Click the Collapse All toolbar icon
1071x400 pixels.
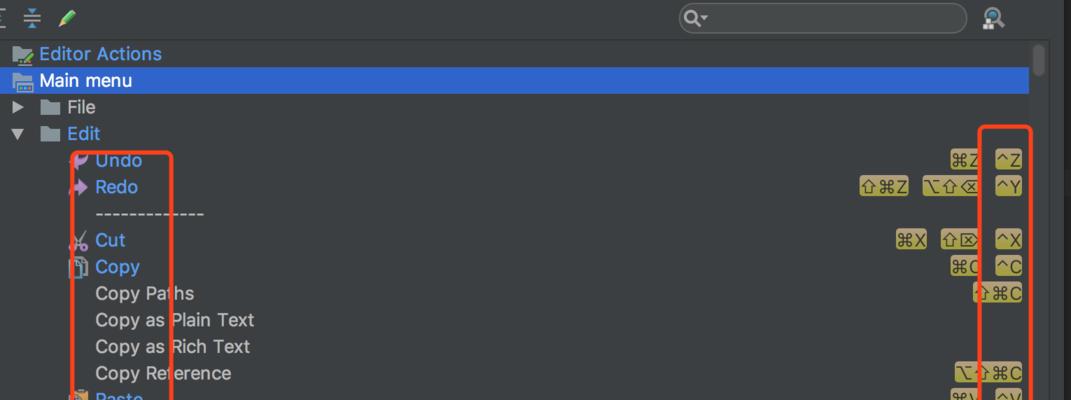pyautogui.click(x=32, y=18)
